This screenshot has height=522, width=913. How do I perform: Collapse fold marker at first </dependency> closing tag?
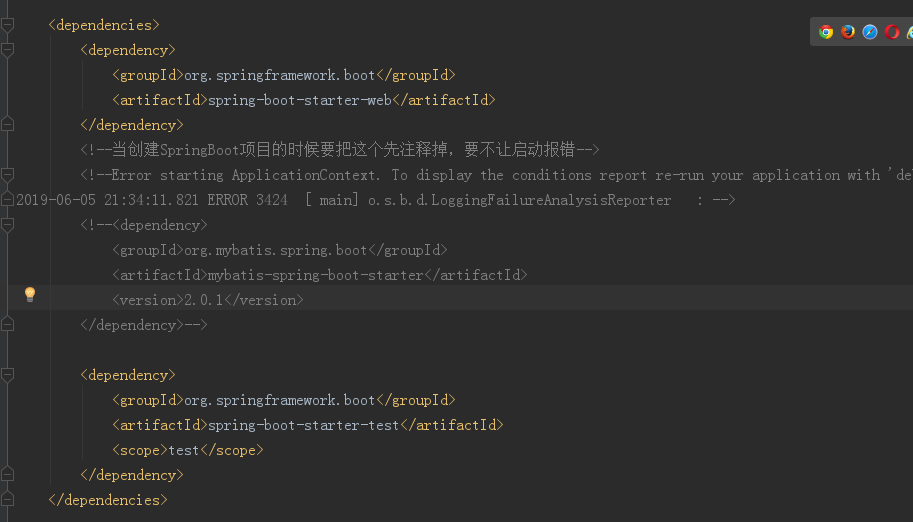(8, 125)
